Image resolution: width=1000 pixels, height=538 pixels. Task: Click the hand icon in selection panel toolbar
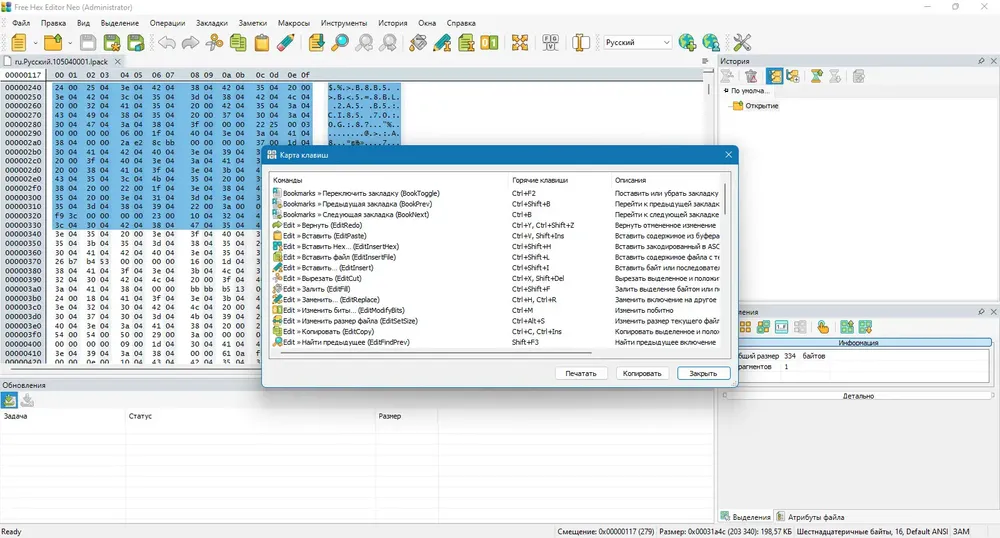[x=823, y=328]
